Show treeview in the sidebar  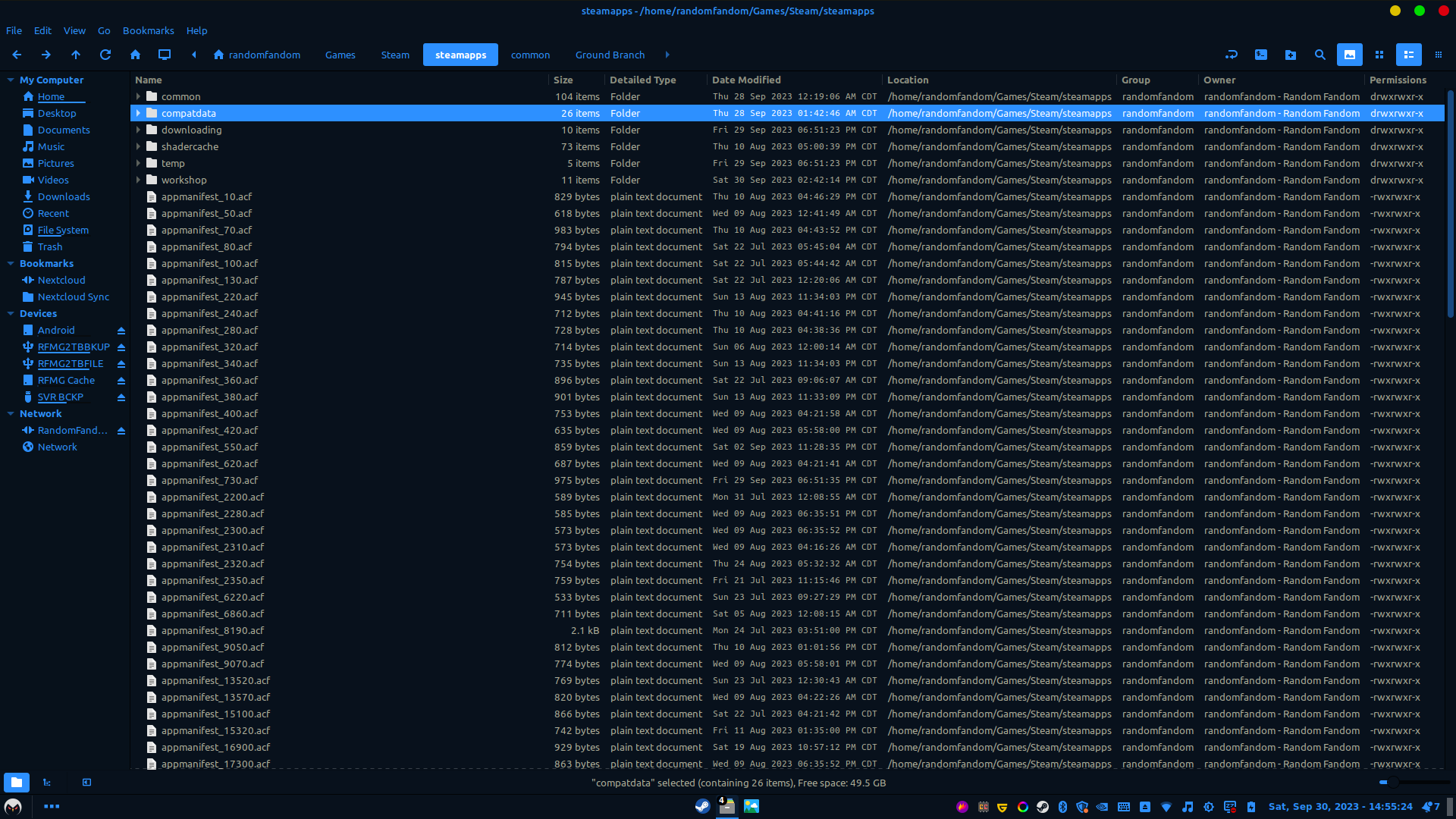tap(47, 782)
